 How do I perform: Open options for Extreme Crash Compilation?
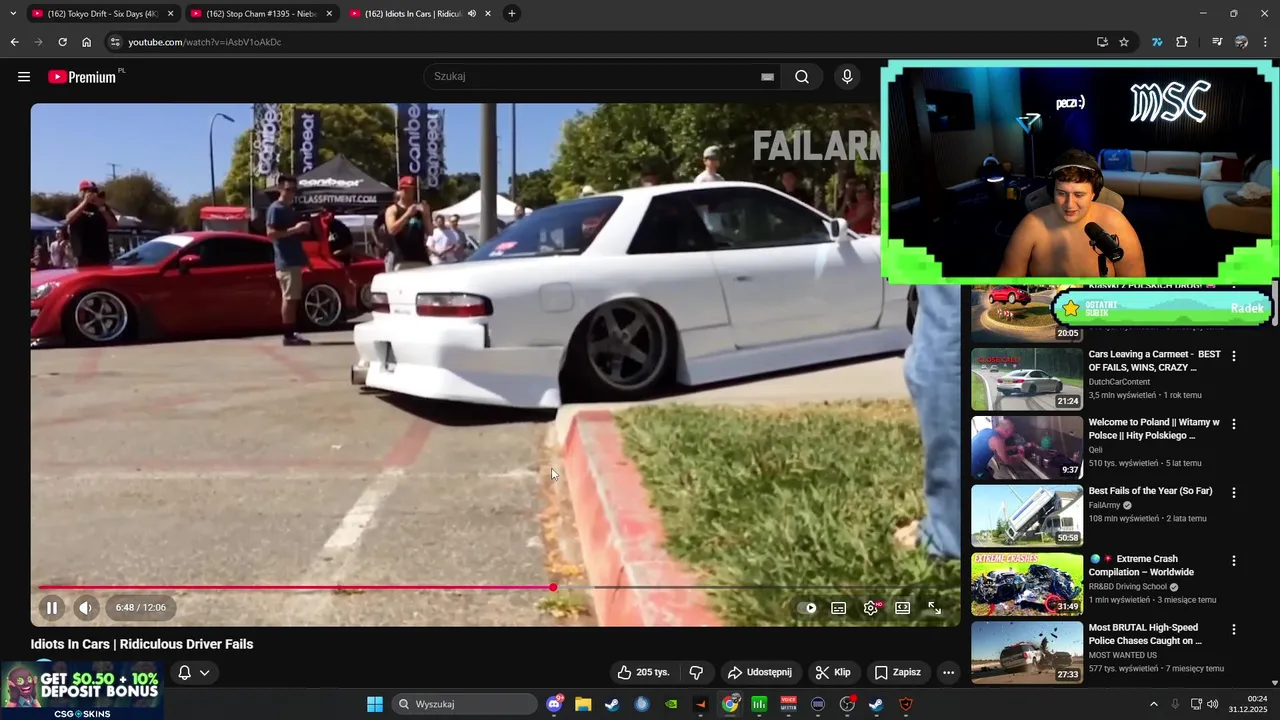coord(1234,561)
